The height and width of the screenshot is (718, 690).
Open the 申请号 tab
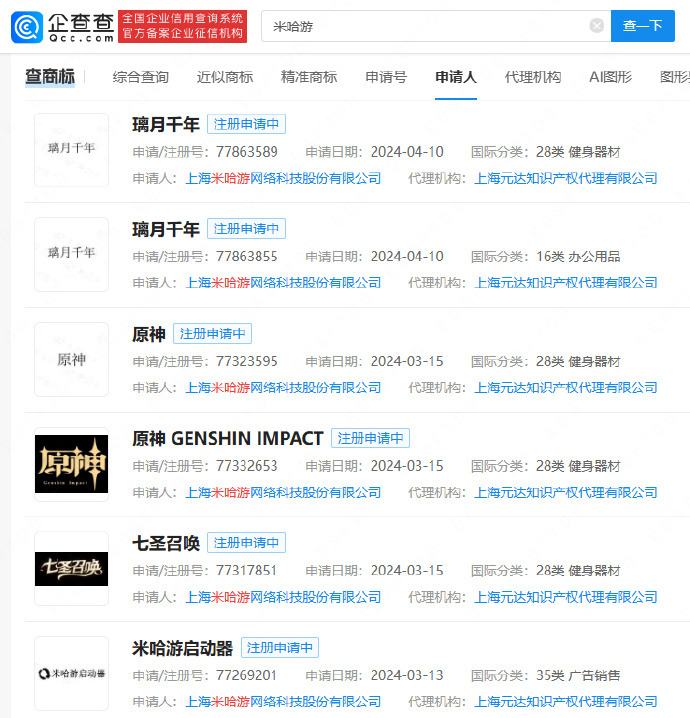tap(386, 77)
